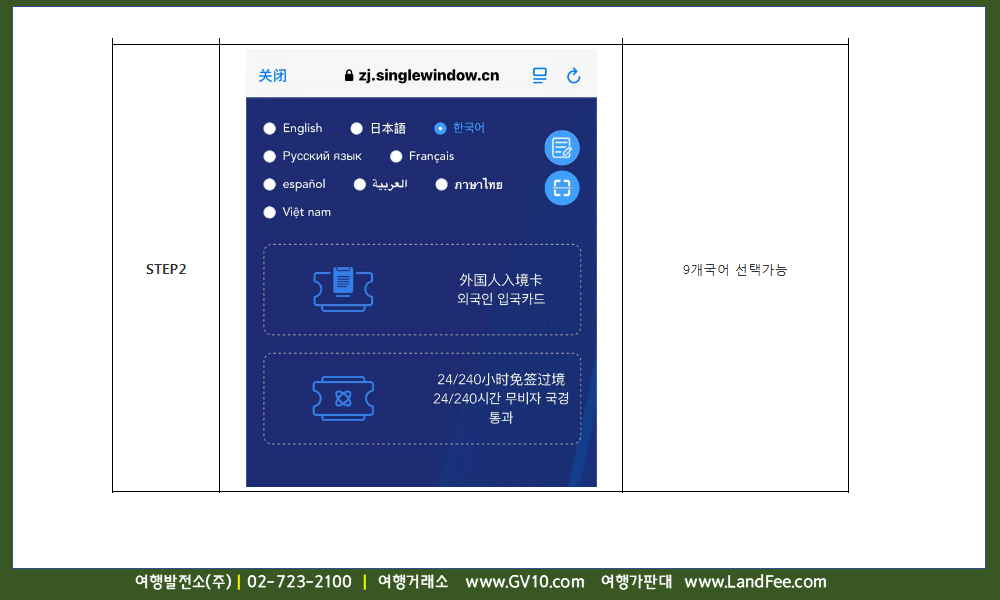The image size is (1000, 600).
Task: Click the zj.singlewindow.cn address text
Action: [x=429, y=75]
